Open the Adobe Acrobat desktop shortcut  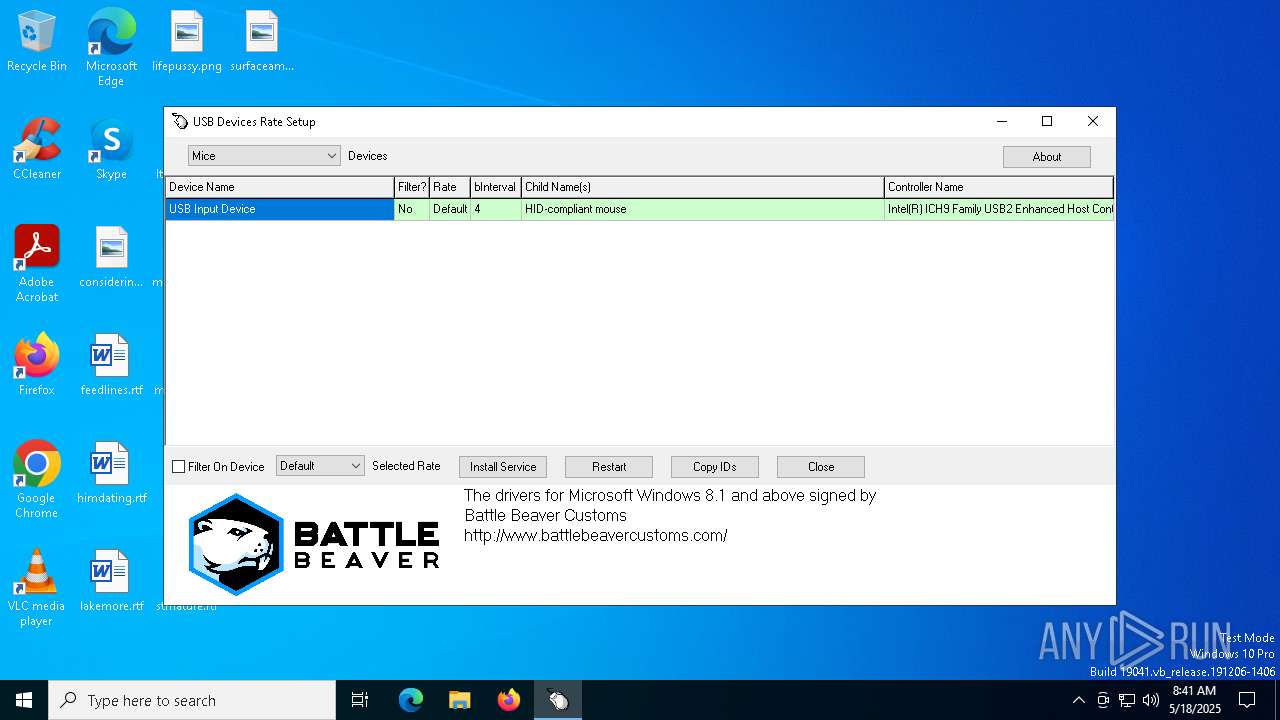37,264
